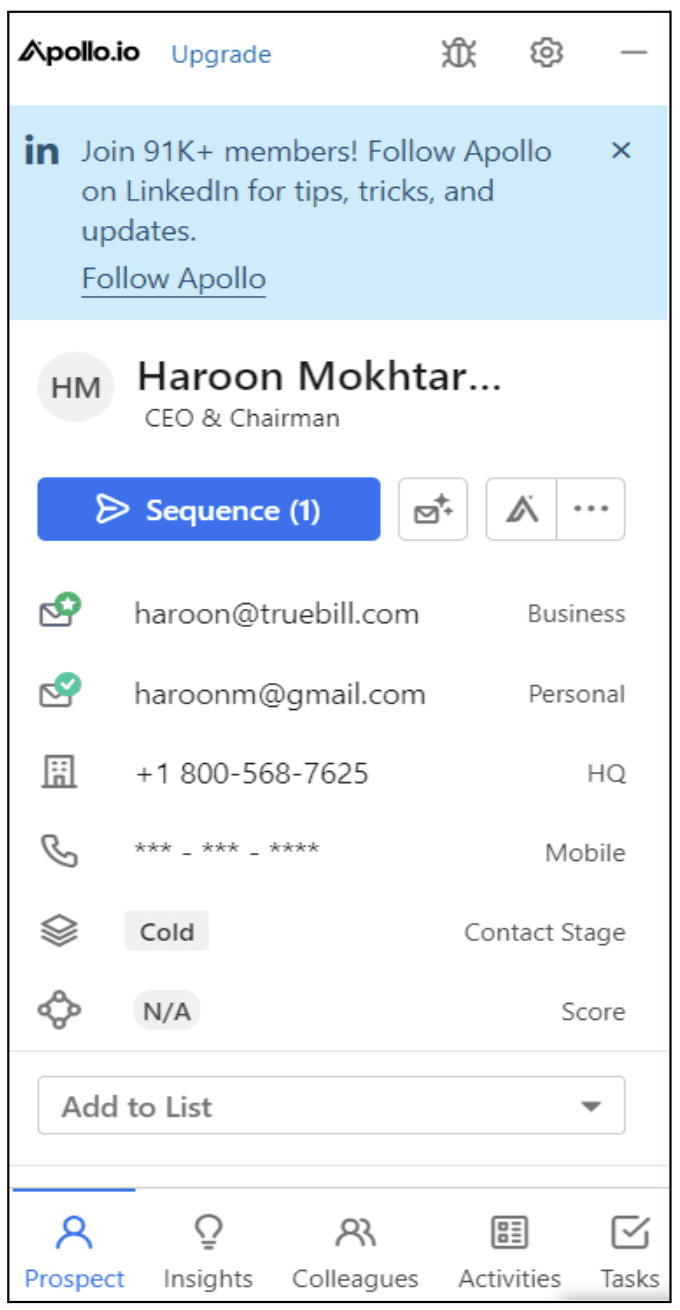The image size is (680, 1310).
Task: Click the Apollo.io logo
Action: click(79, 52)
